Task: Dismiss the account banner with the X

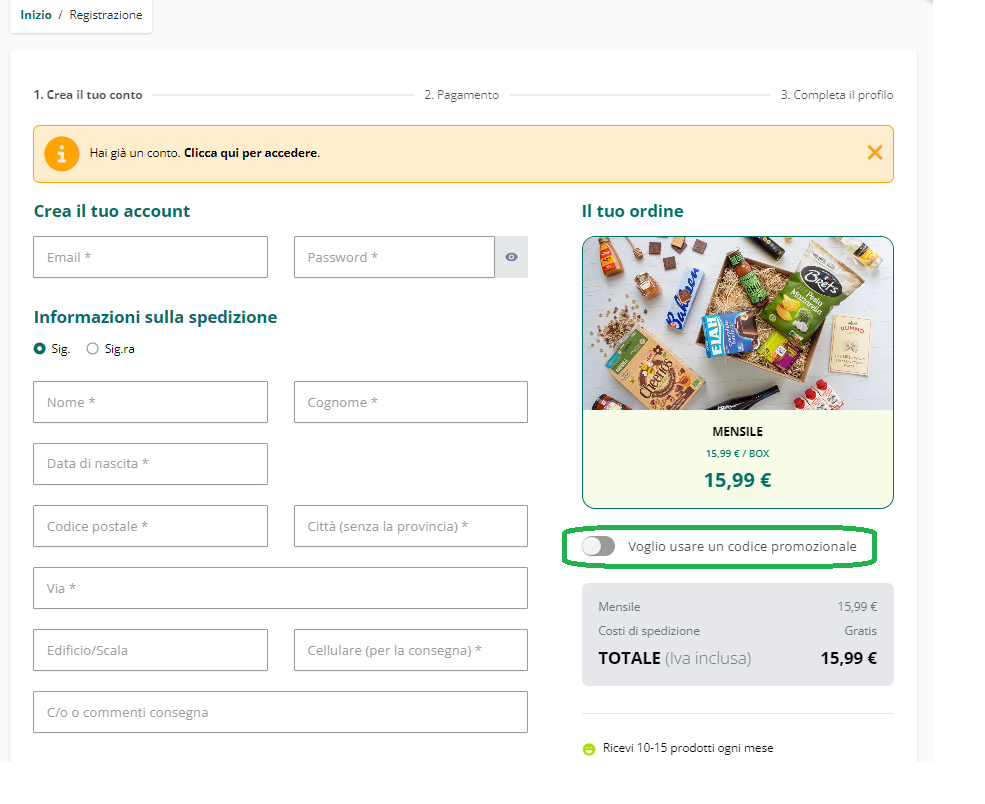Action: click(874, 153)
